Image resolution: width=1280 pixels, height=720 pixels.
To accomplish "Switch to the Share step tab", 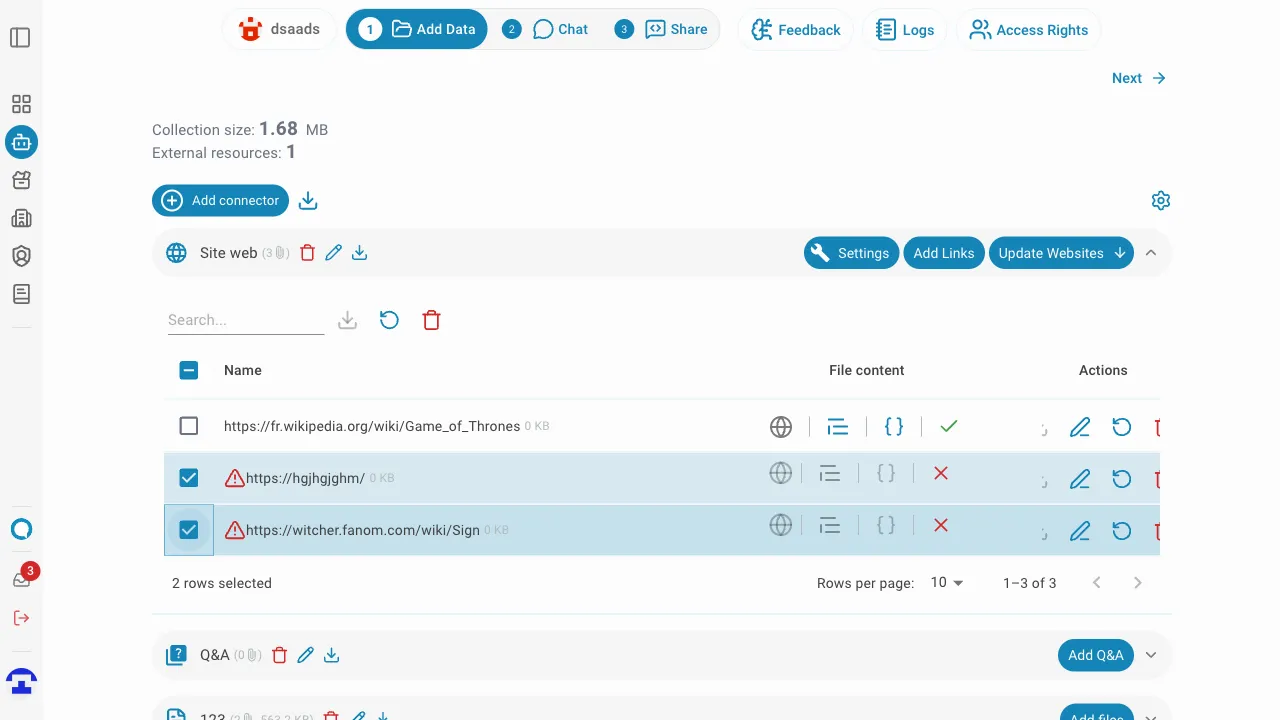I will 662,29.
